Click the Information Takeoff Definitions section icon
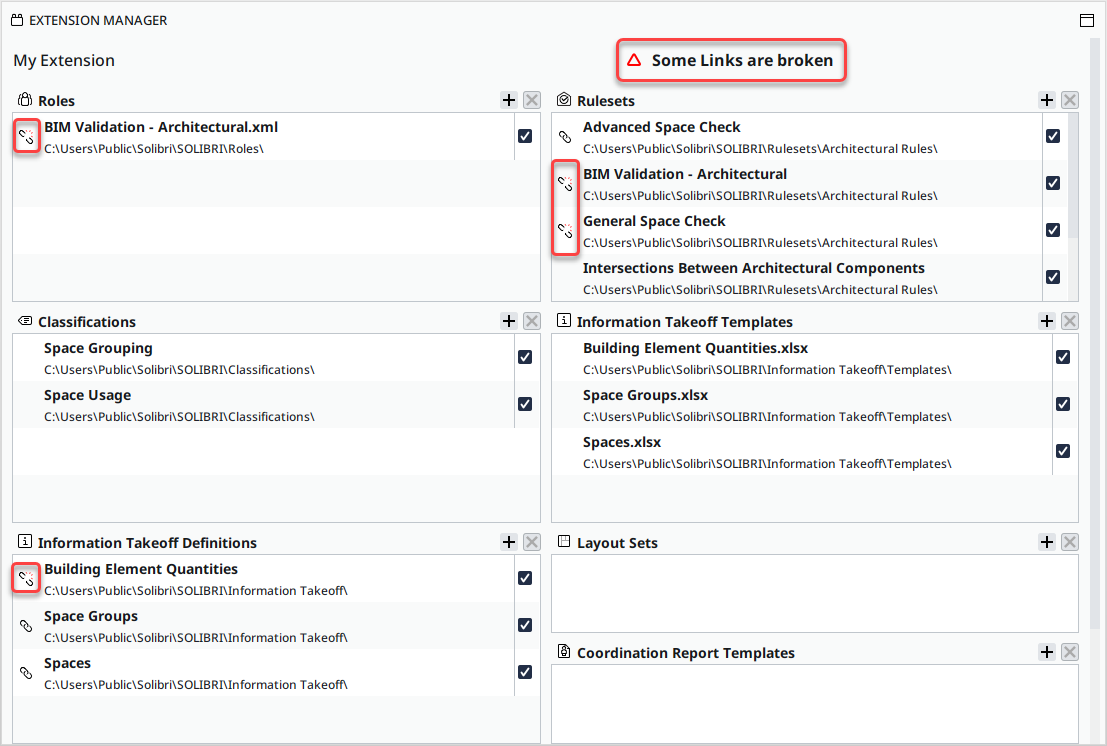 25,541
